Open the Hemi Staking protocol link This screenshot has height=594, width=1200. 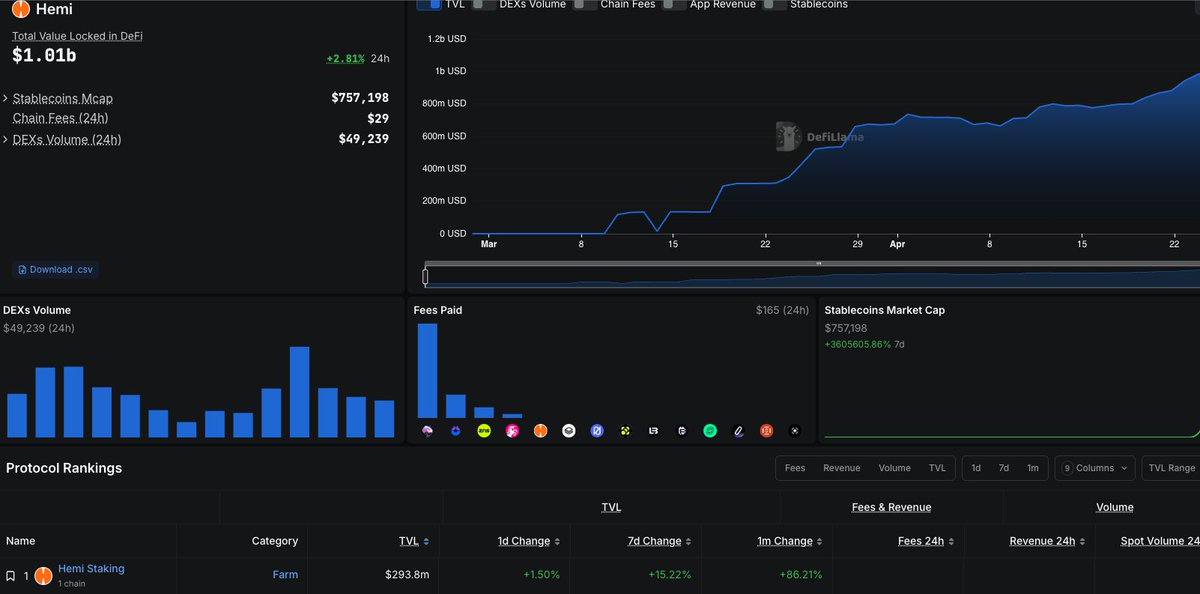[x=91, y=568]
